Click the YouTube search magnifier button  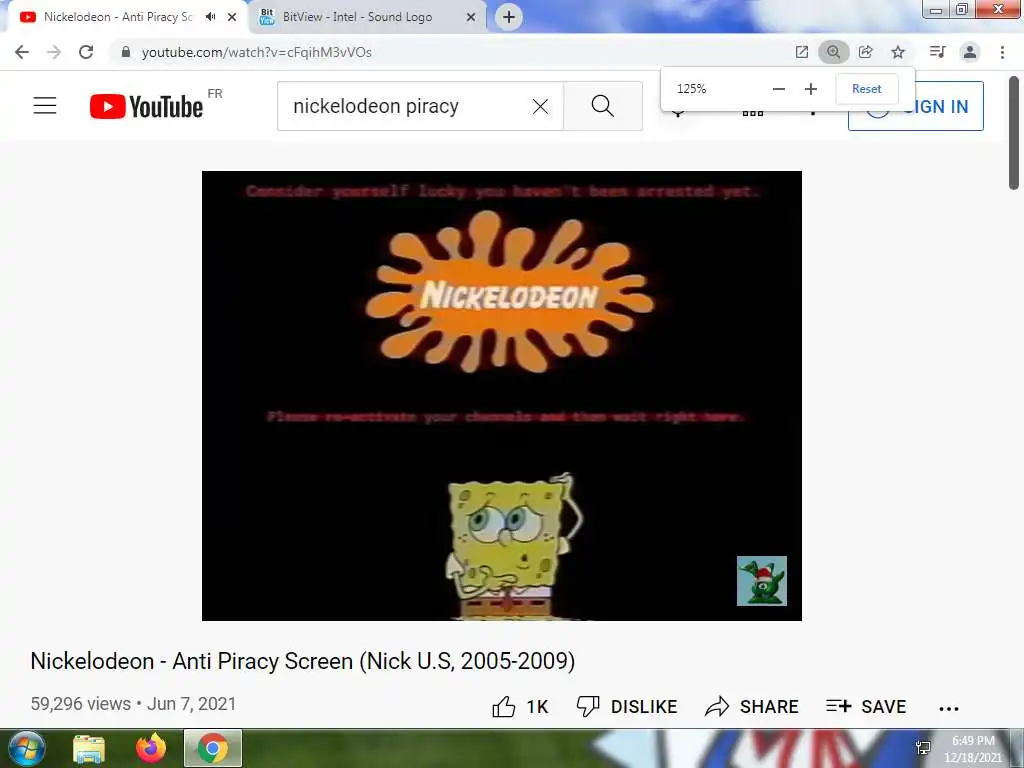click(x=603, y=106)
